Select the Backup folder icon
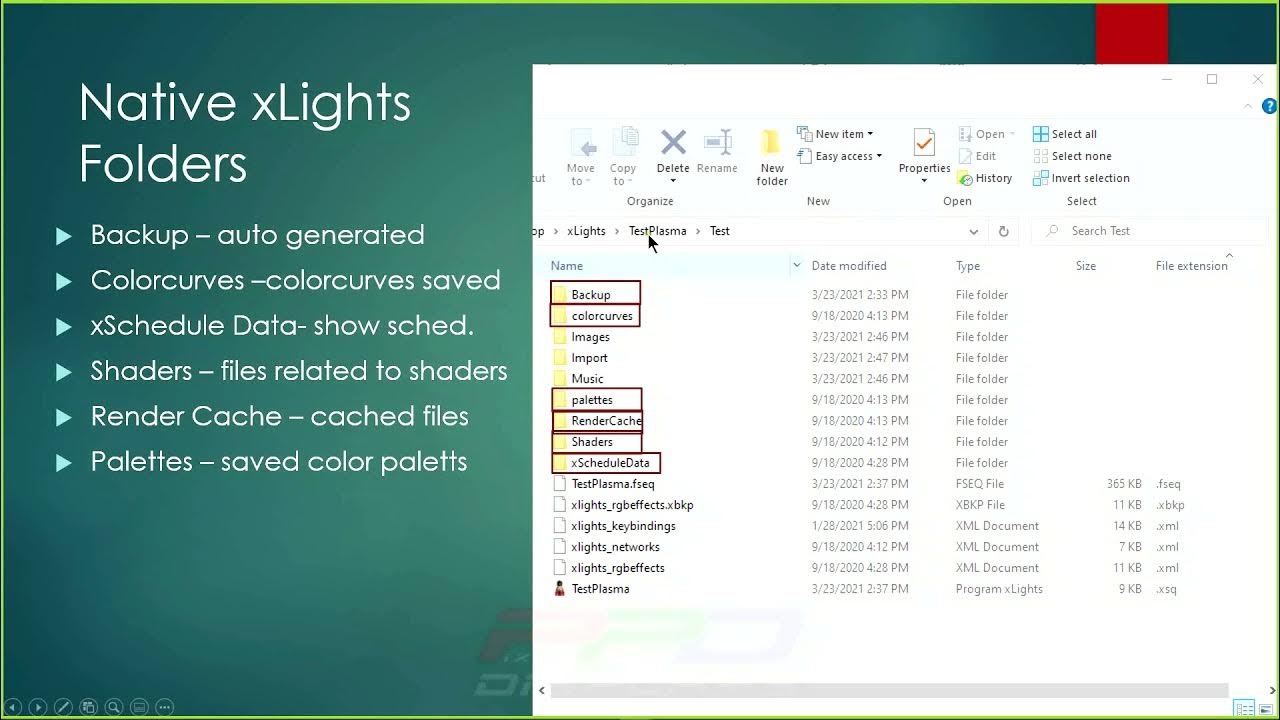Viewport: 1280px width, 720px height. pos(560,295)
